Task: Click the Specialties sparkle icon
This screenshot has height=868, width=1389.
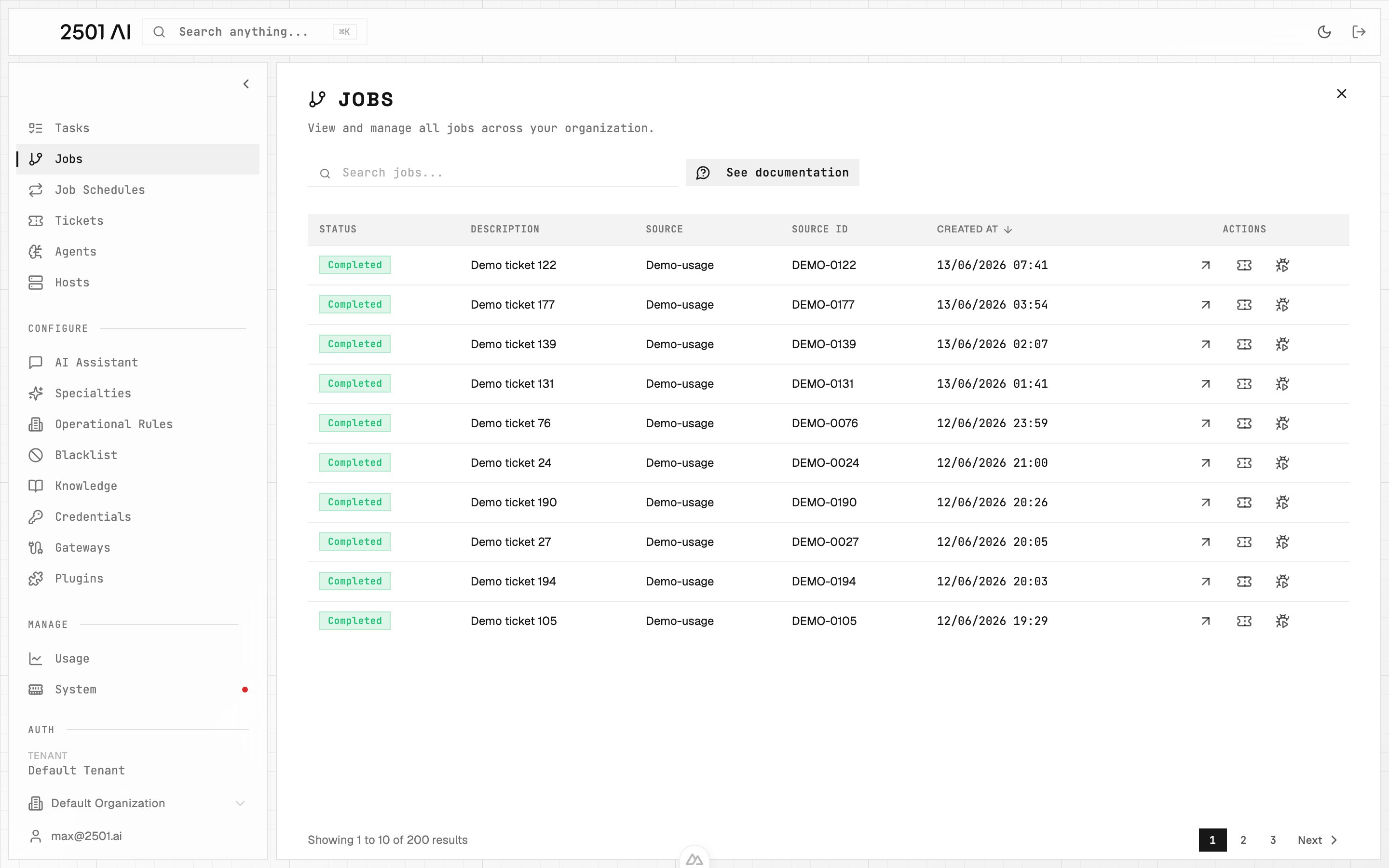Action: 36,393
